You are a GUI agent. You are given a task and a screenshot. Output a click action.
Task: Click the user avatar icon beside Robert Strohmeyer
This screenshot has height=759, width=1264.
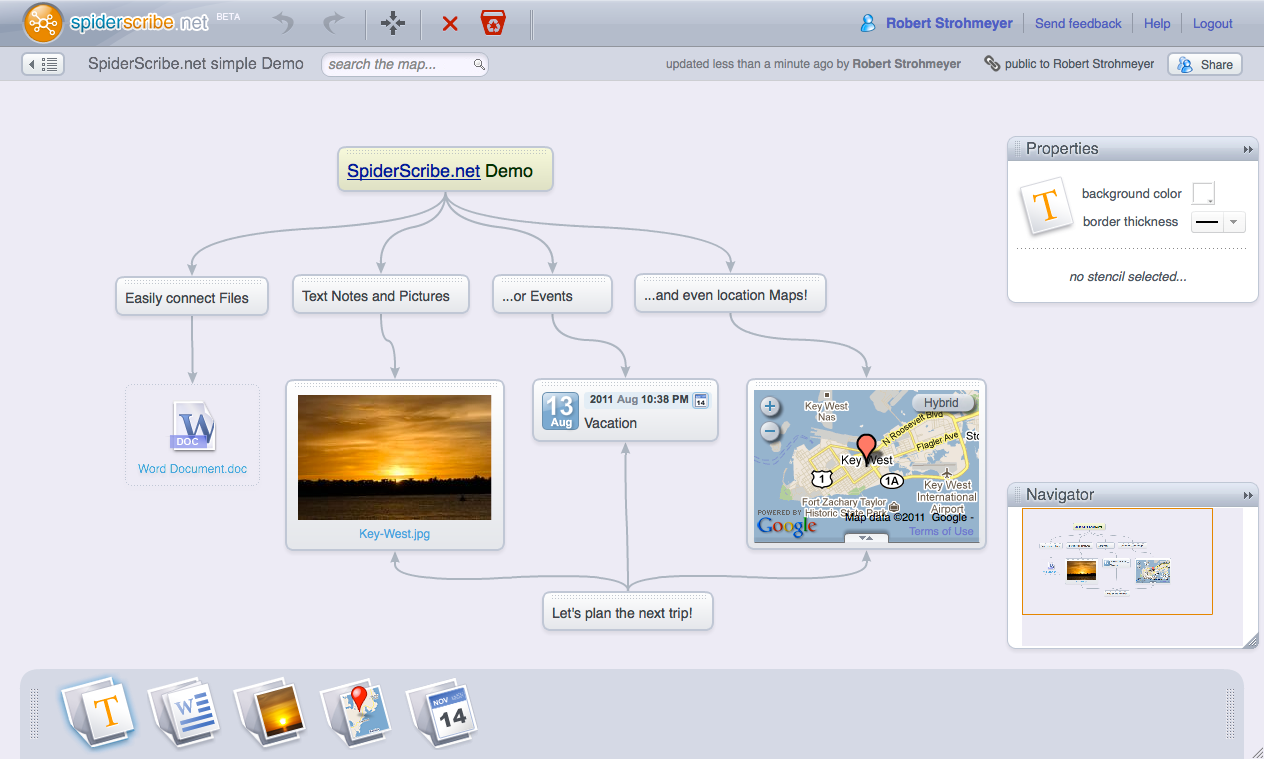[868, 23]
